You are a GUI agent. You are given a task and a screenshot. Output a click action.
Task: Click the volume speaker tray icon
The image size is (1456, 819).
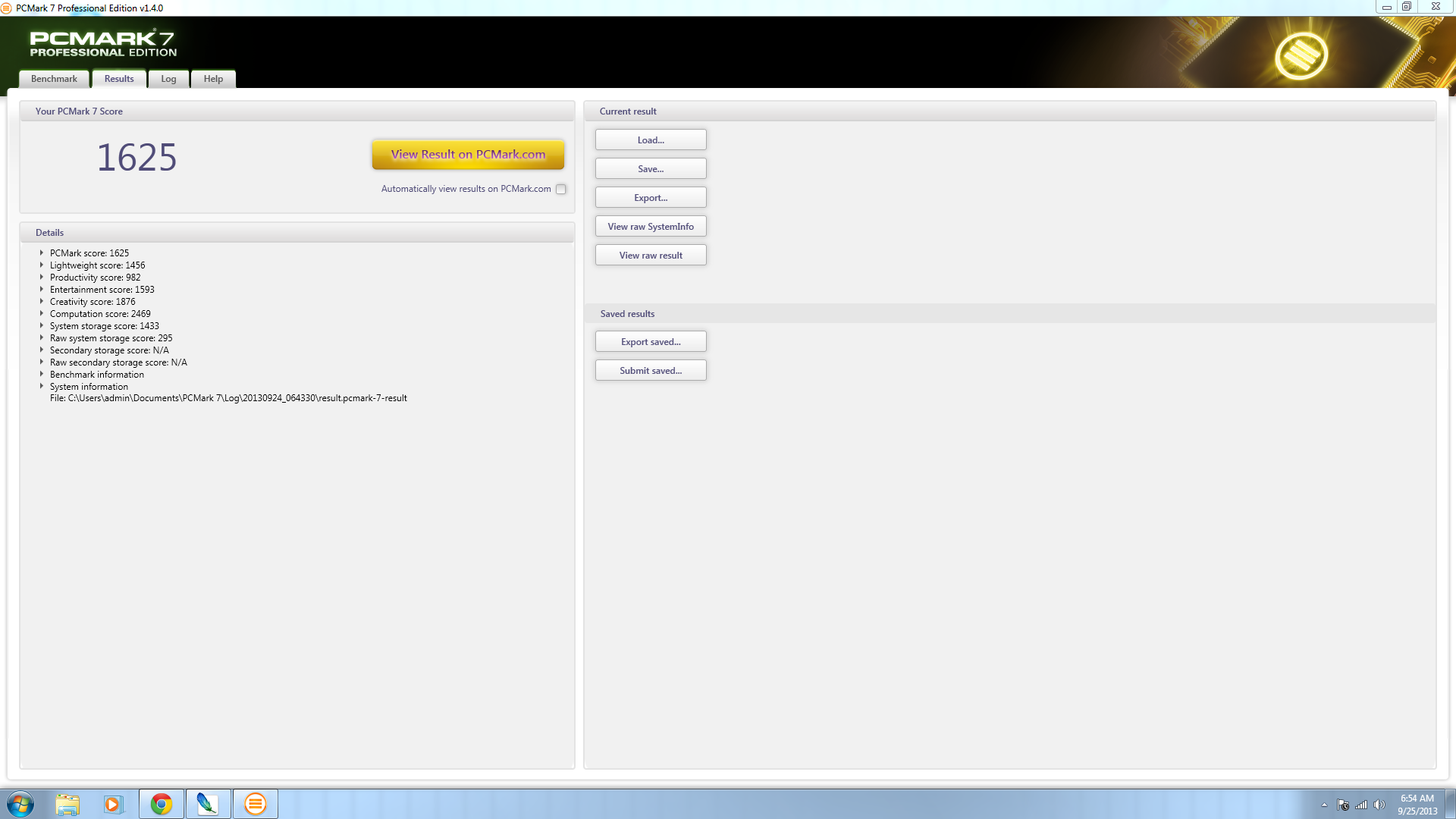(1379, 805)
